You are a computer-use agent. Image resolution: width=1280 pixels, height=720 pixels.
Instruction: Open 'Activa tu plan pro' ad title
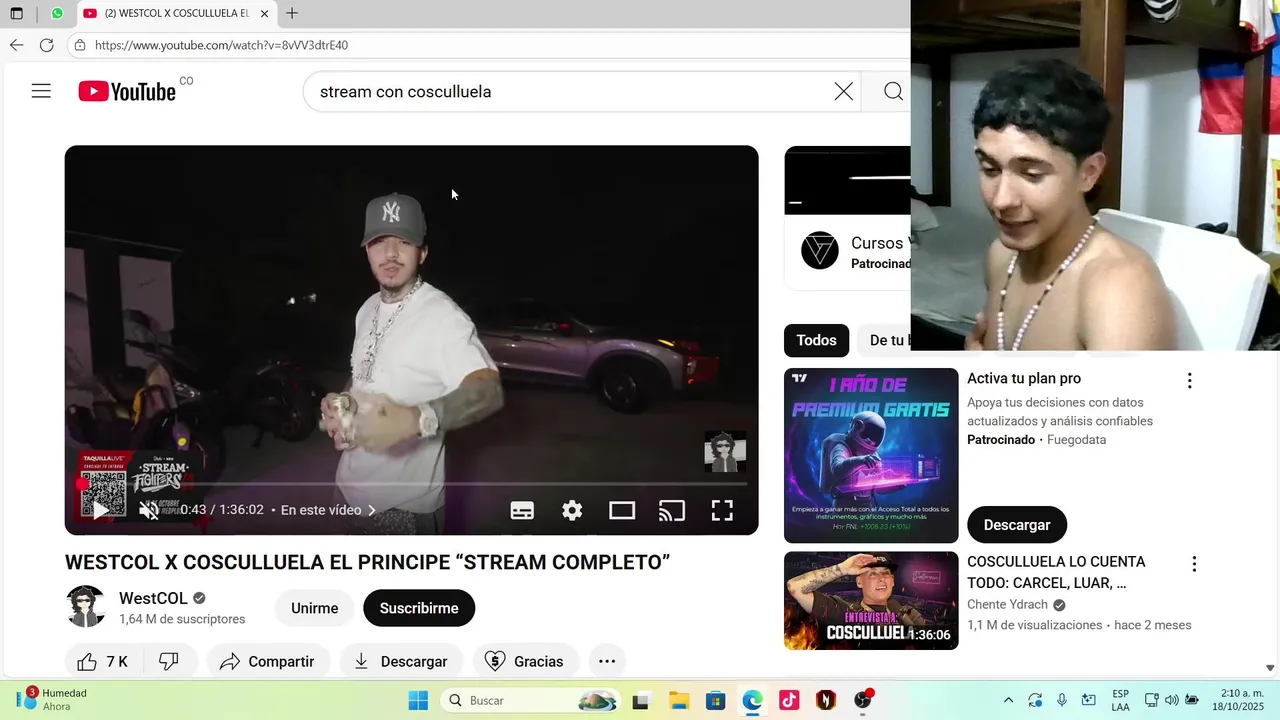(1024, 378)
